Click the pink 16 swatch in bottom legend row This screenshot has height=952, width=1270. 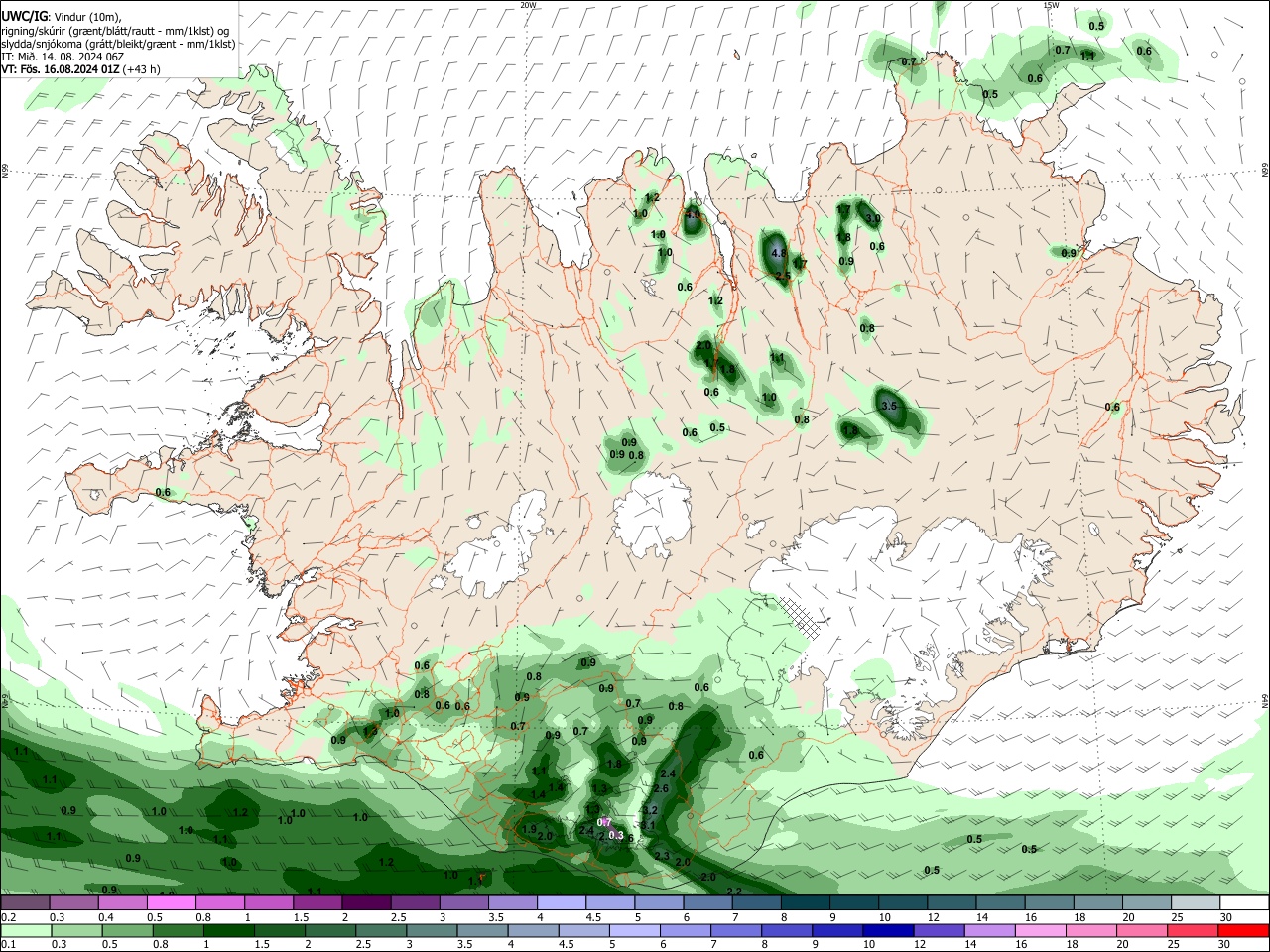1039,931
